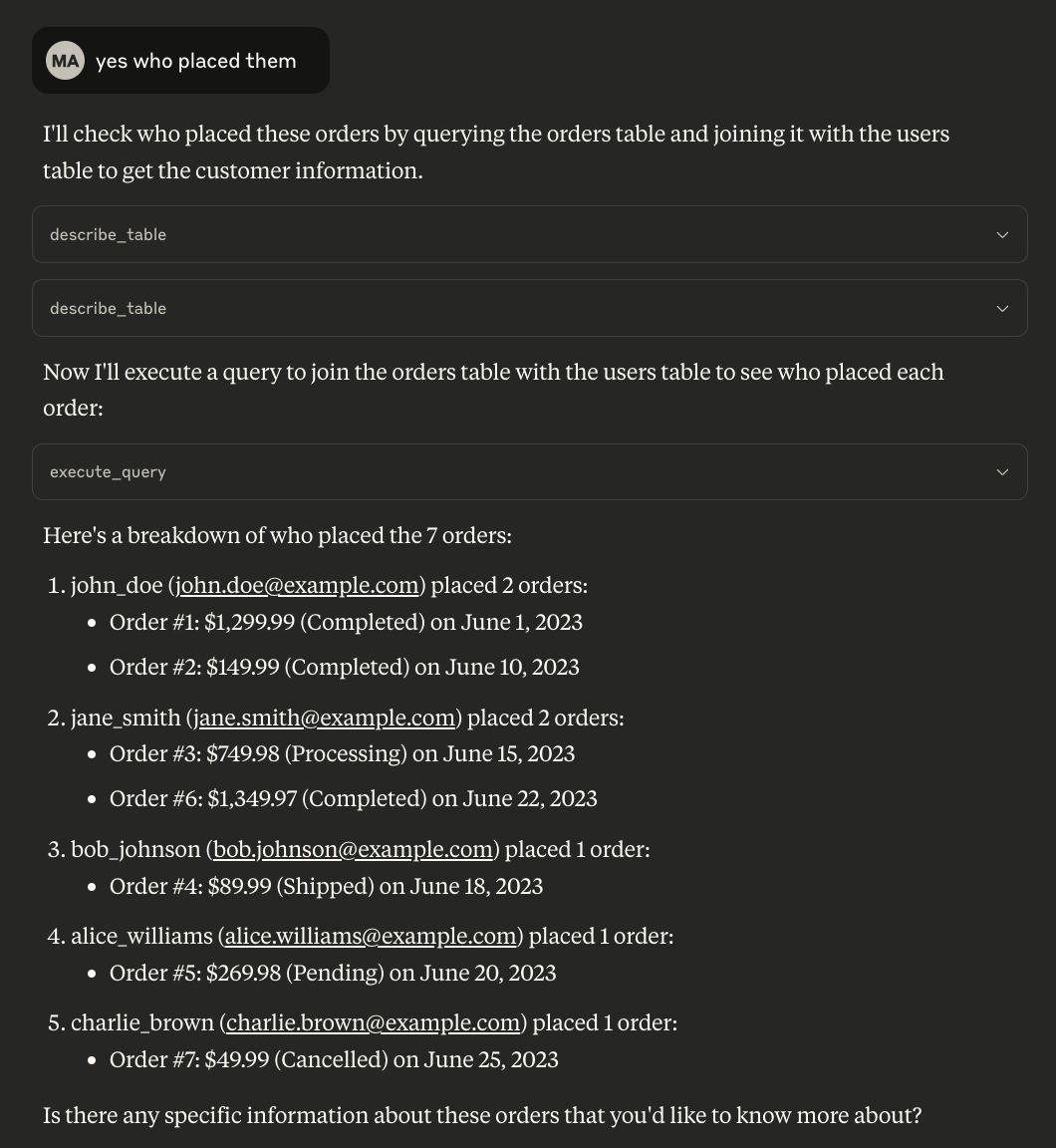
Task: Click the execute_query tool label
Action: 108,472
